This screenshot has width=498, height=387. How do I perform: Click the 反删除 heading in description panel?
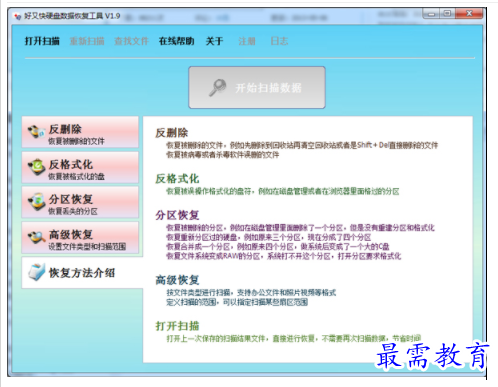pos(172,133)
